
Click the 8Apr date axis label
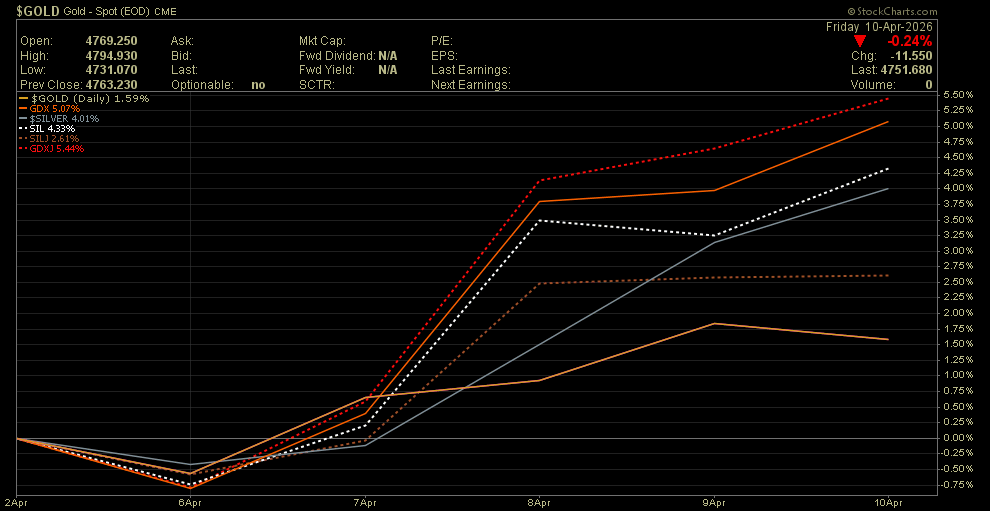[x=539, y=501]
